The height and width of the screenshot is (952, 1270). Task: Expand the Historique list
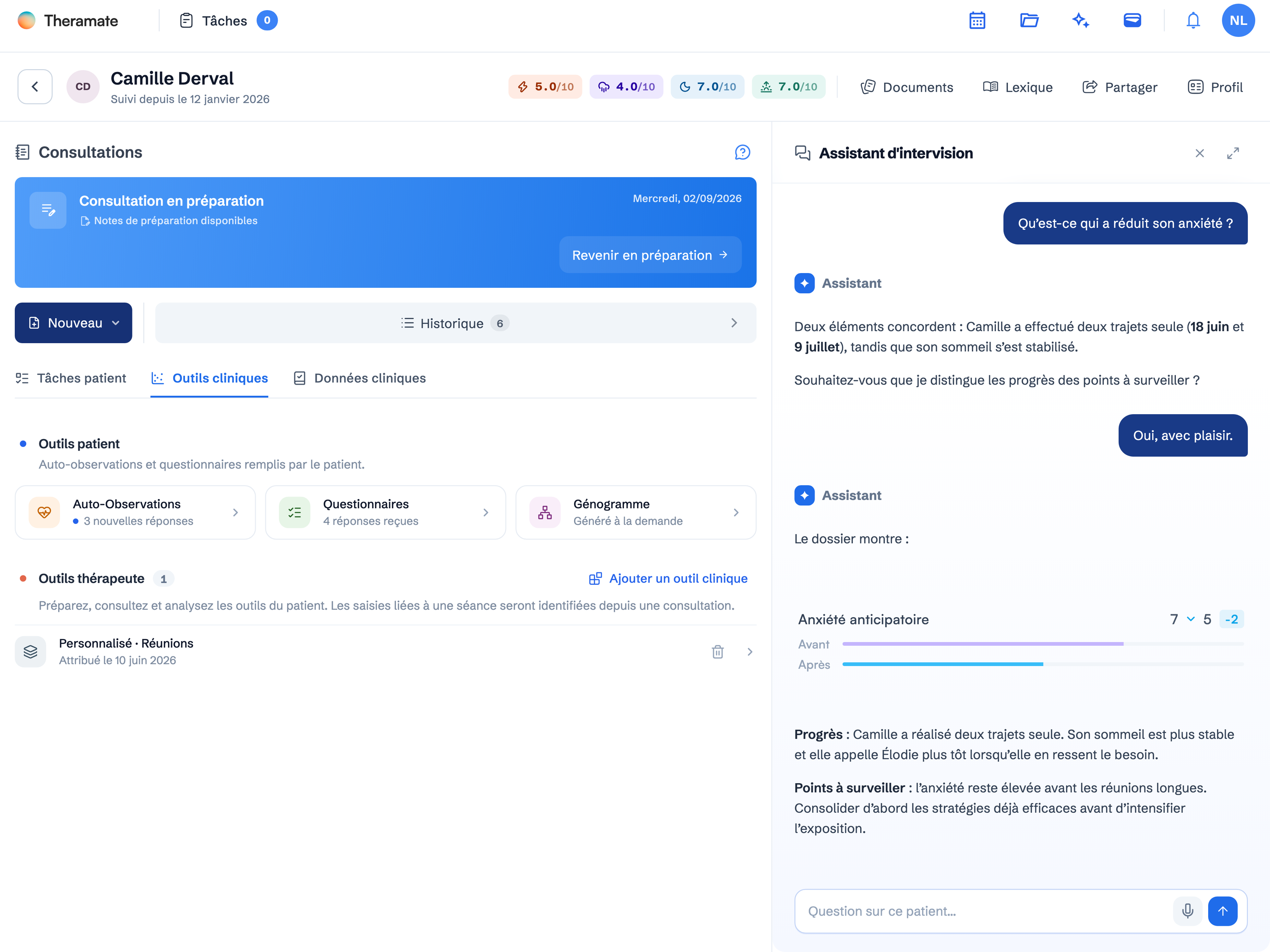pyautogui.click(x=455, y=322)
